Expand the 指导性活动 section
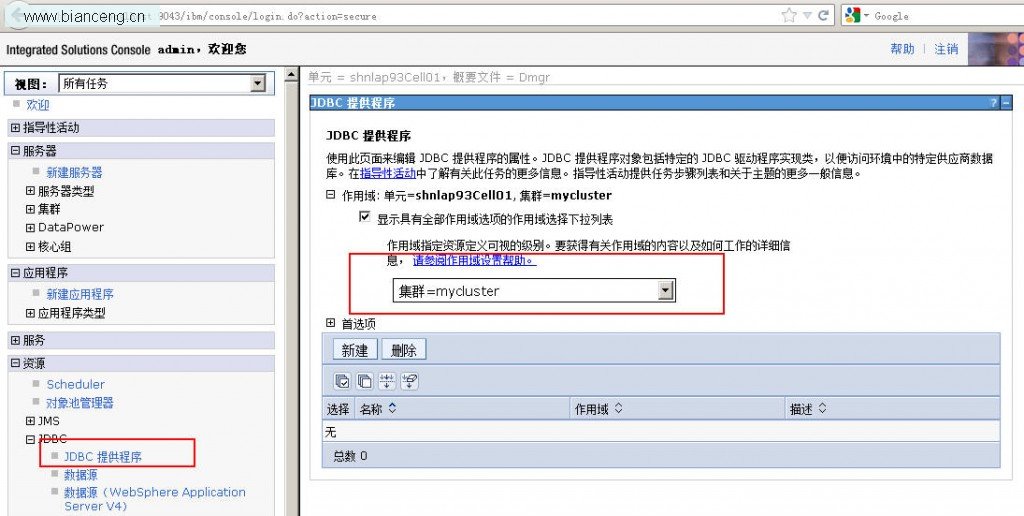 click(16, 127)
